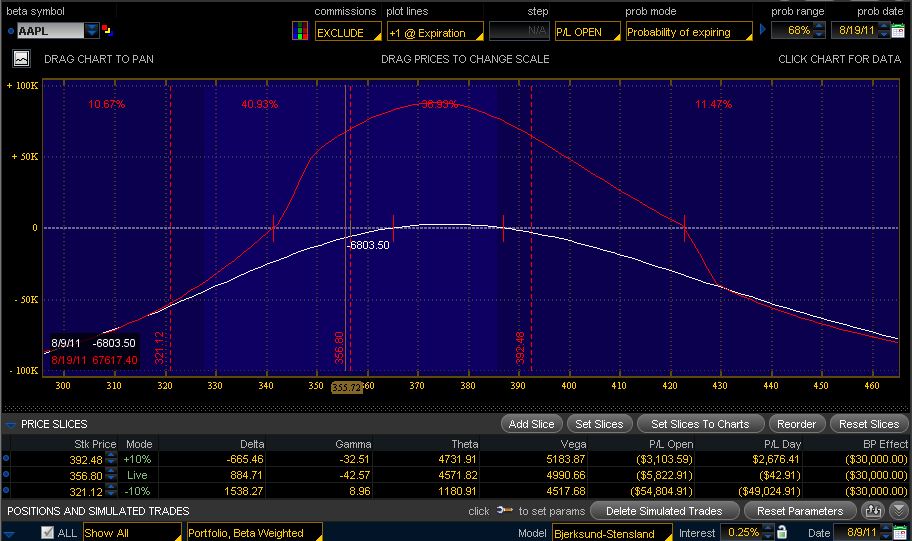This screenshot has height=541, width=912.
Task: Open the Probability of expiring dropdown
Action: coord(689,31)
